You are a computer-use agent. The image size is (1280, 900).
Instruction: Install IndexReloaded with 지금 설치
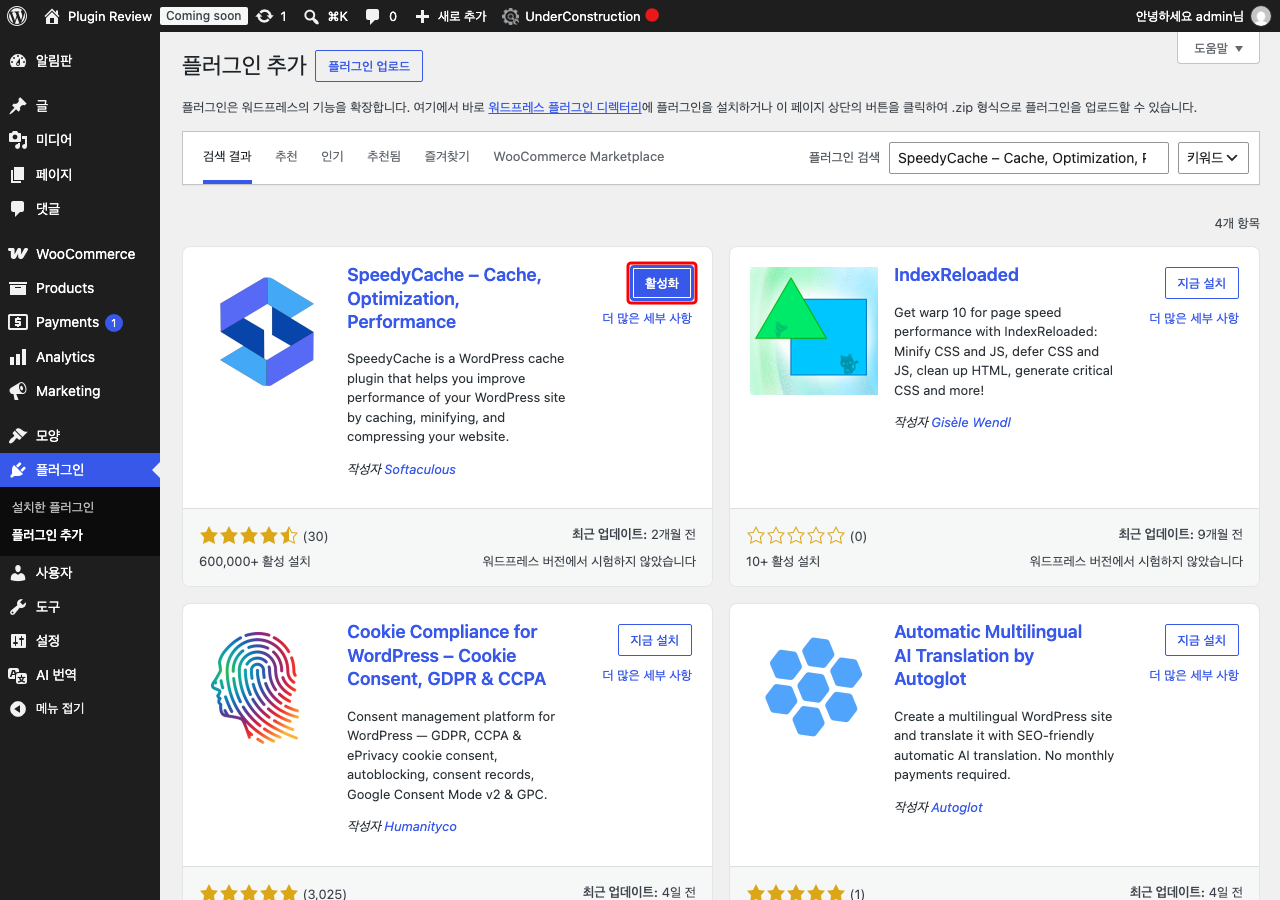[x=1202, y=283]
